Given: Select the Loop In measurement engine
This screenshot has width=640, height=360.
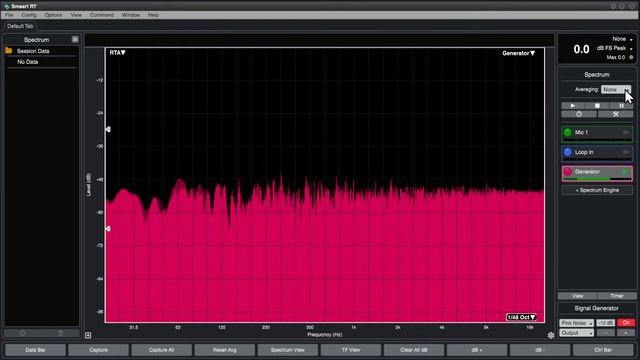Looking at the screenshot, I should tap(597, 153).
